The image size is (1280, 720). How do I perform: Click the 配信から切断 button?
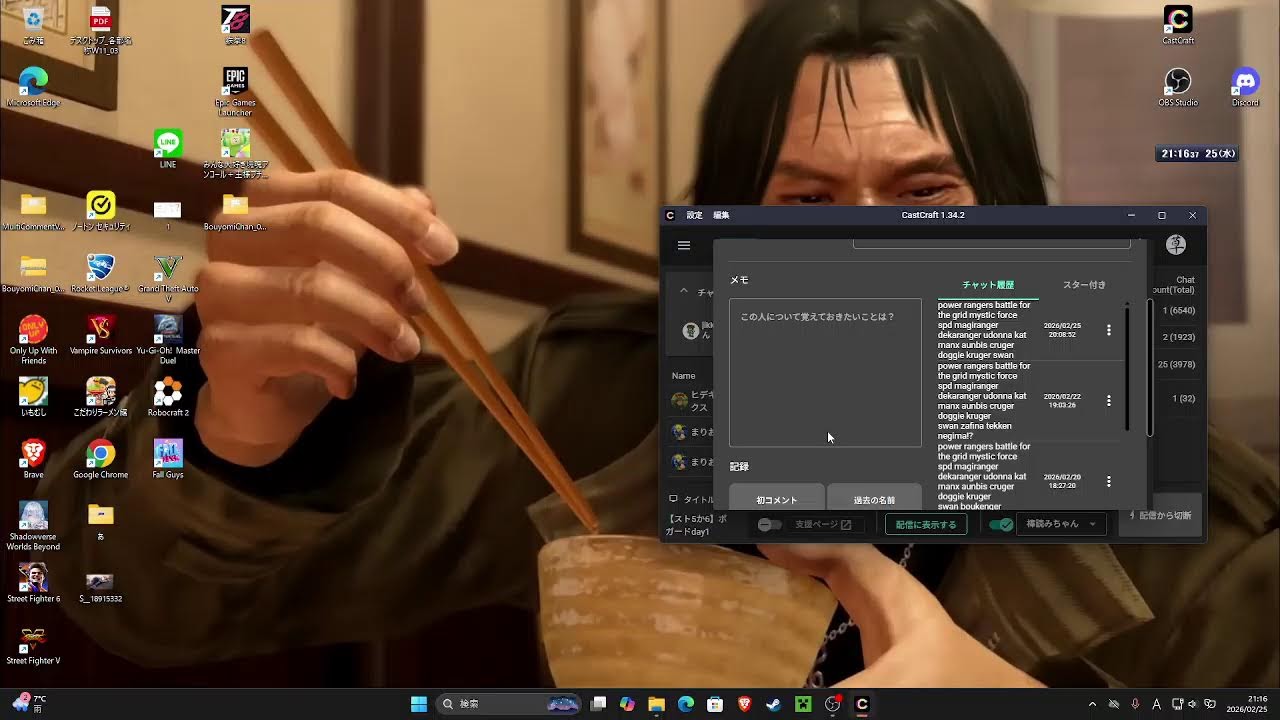tap(1160, 515)
